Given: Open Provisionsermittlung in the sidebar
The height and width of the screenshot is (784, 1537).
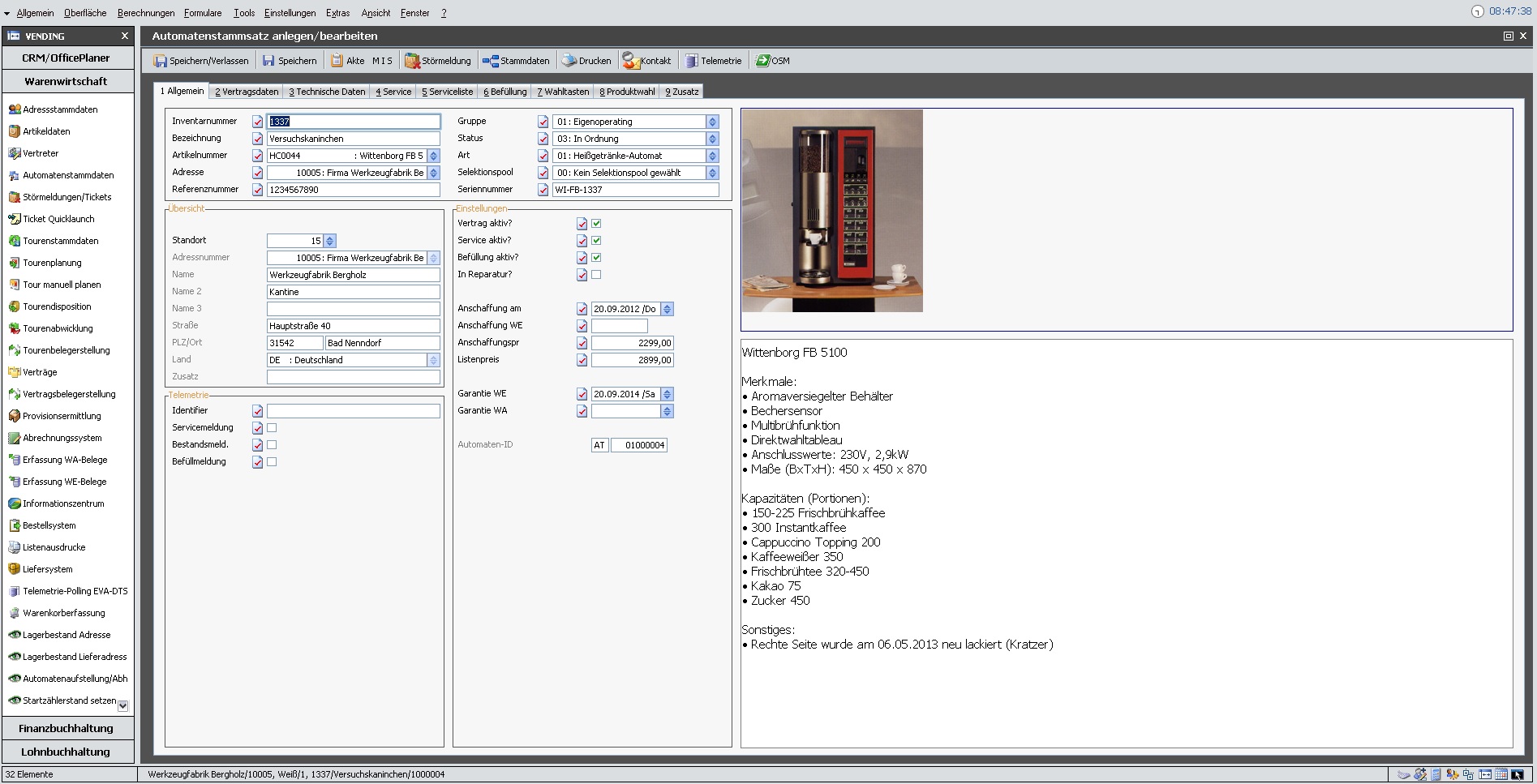Looking at the screenshot, I should (62, 416).
